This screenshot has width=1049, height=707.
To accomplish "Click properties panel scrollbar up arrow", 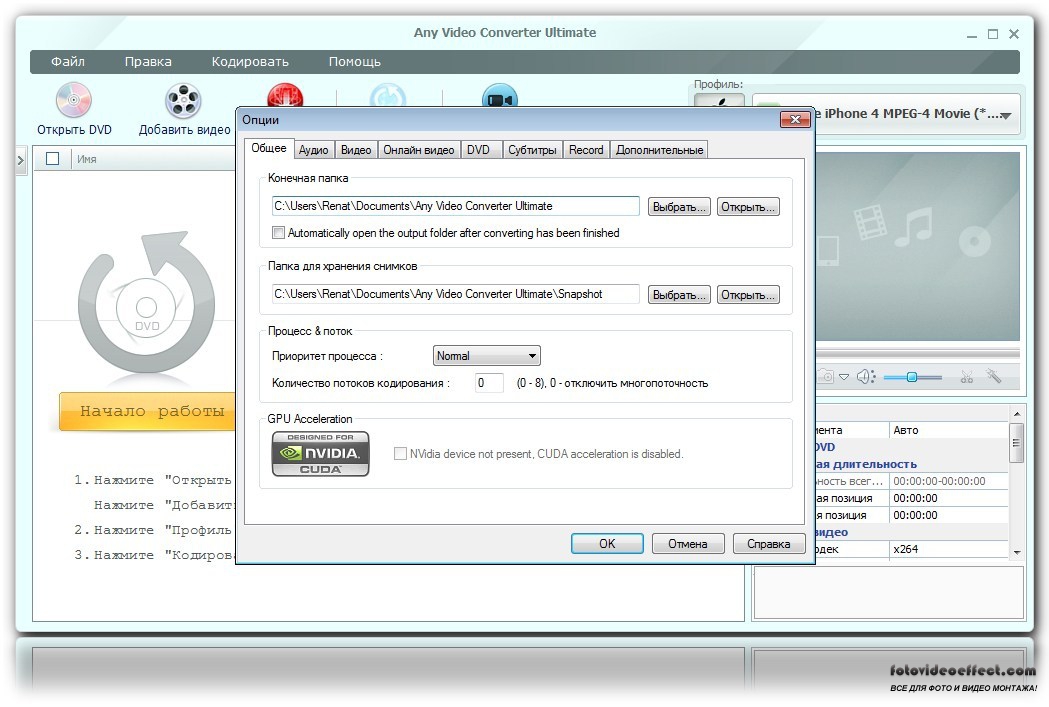I will click(x=1017, y=414).
